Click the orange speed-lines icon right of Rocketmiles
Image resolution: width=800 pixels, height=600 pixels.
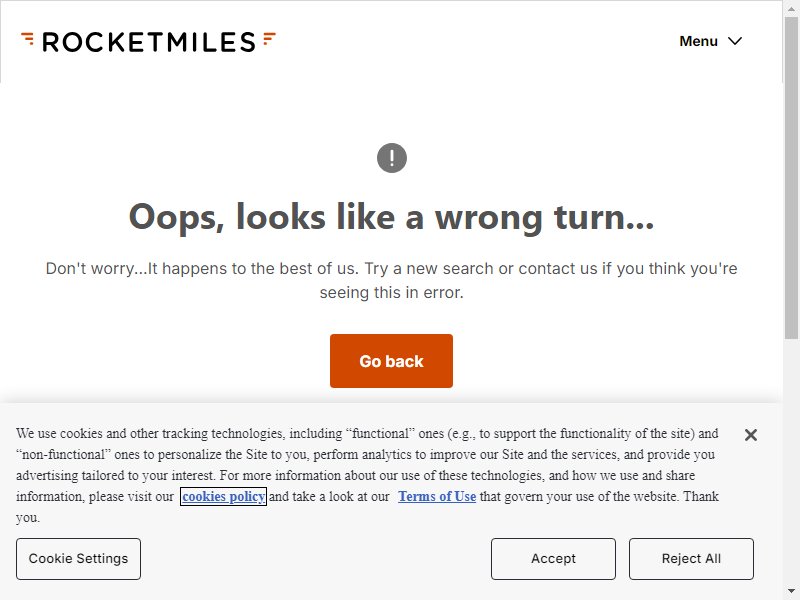[x=269, y=38]
